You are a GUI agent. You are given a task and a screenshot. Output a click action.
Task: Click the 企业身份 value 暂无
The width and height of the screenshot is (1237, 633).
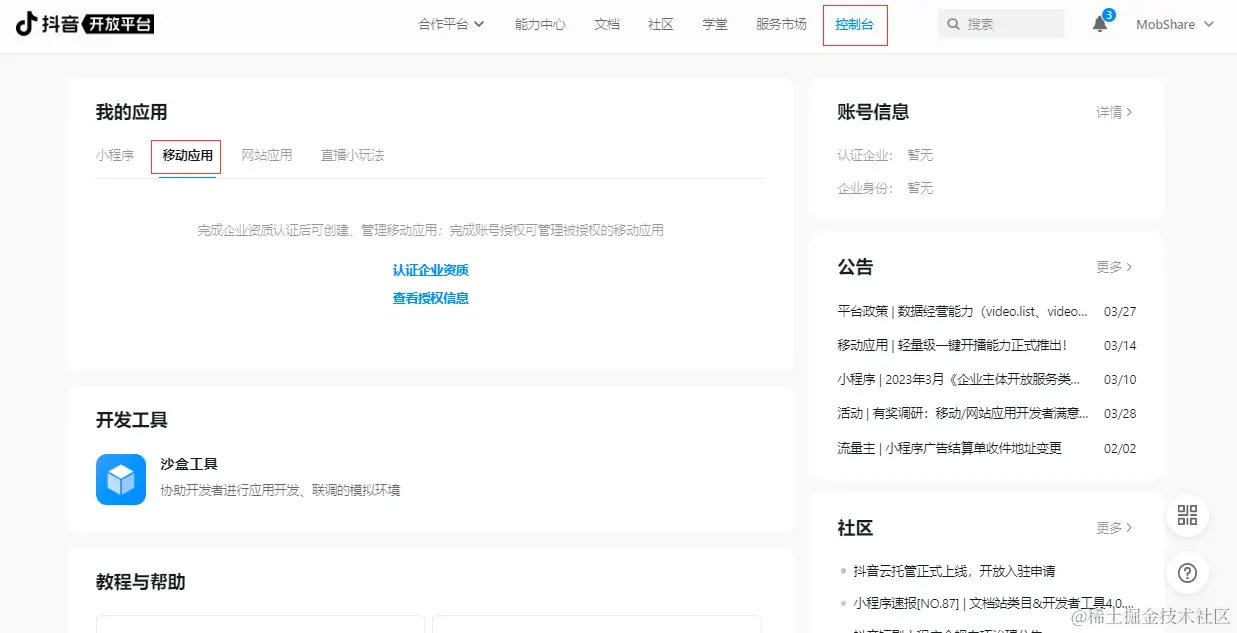click(920, 187)
